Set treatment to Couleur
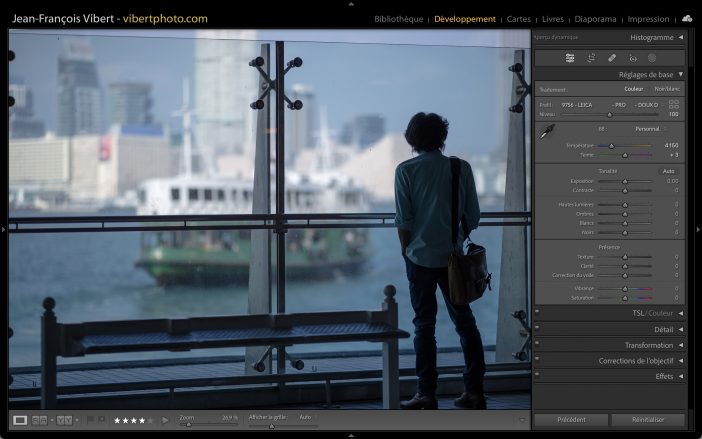702x439 pixels. tap(634, 89)
